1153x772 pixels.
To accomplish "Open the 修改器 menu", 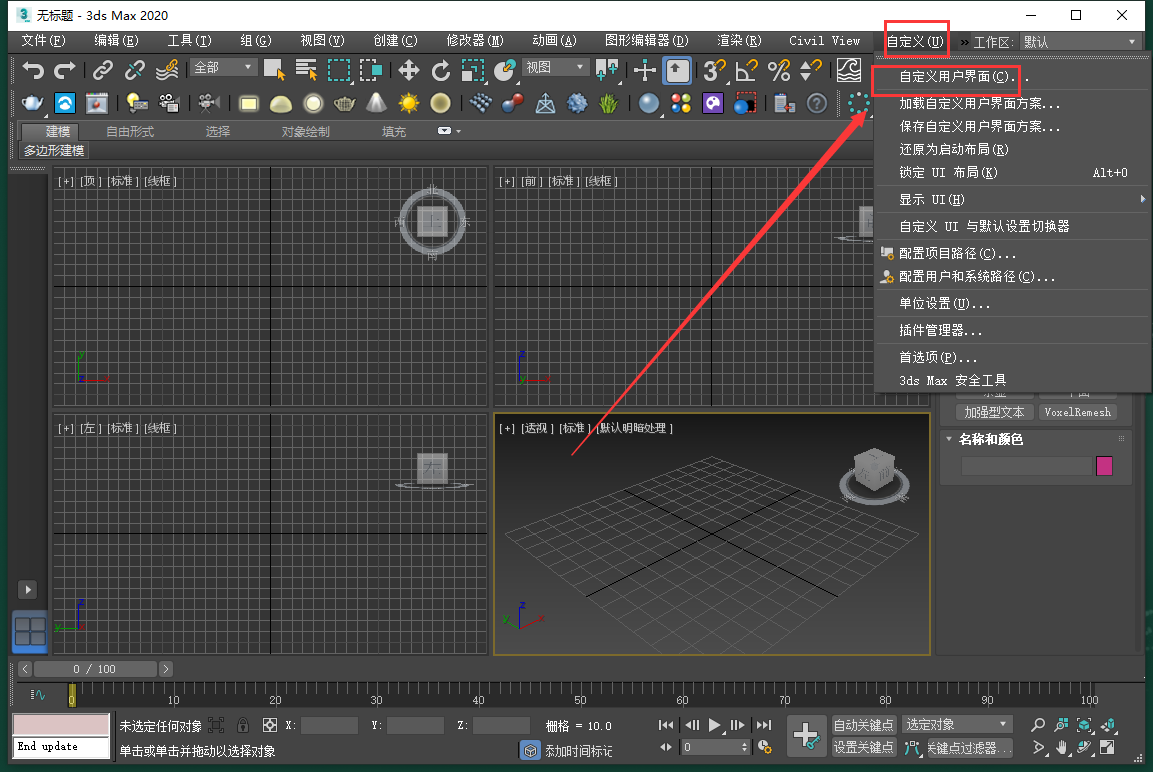I will [475, 40].
